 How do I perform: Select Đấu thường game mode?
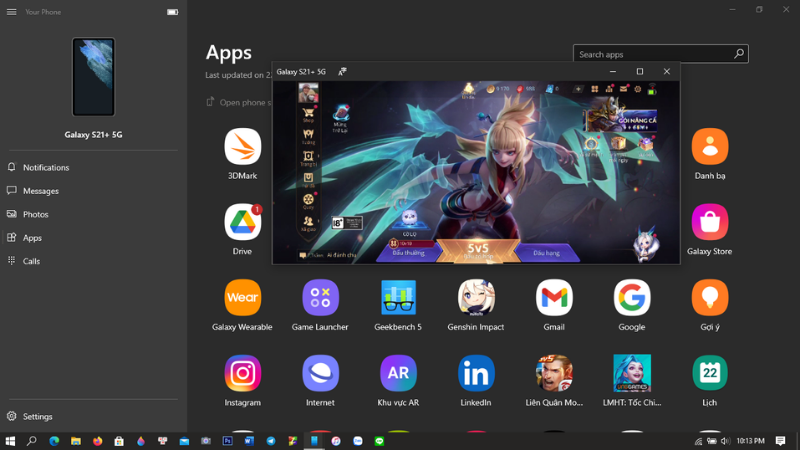point(408,253)
